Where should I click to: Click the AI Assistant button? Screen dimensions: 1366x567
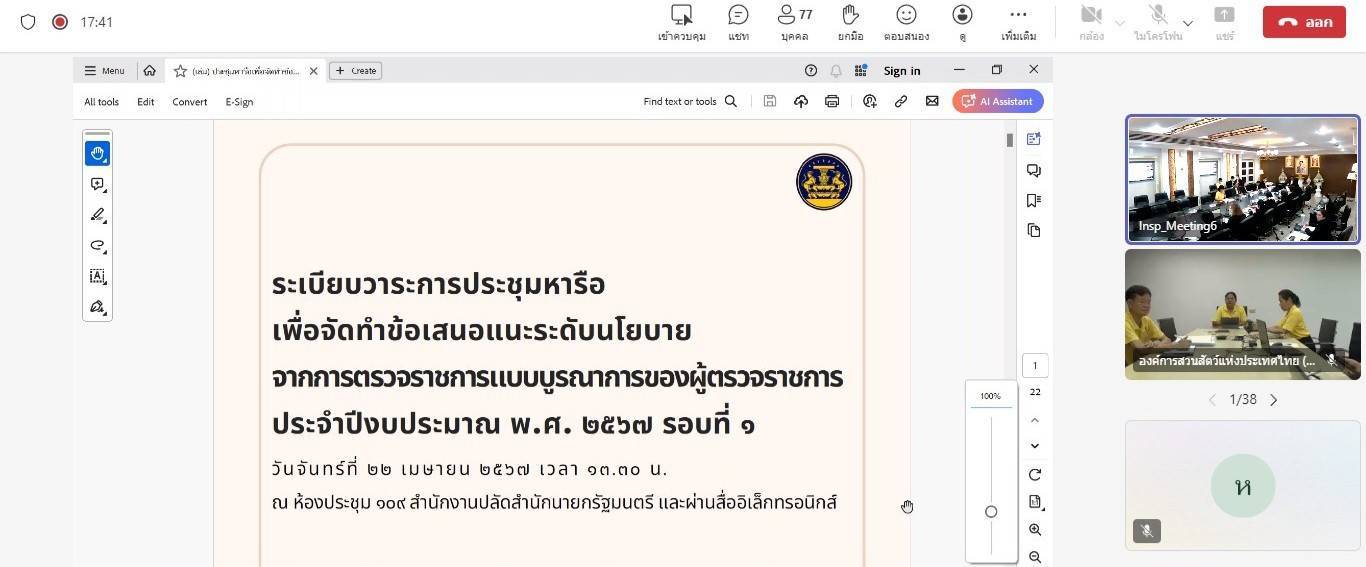998,101
